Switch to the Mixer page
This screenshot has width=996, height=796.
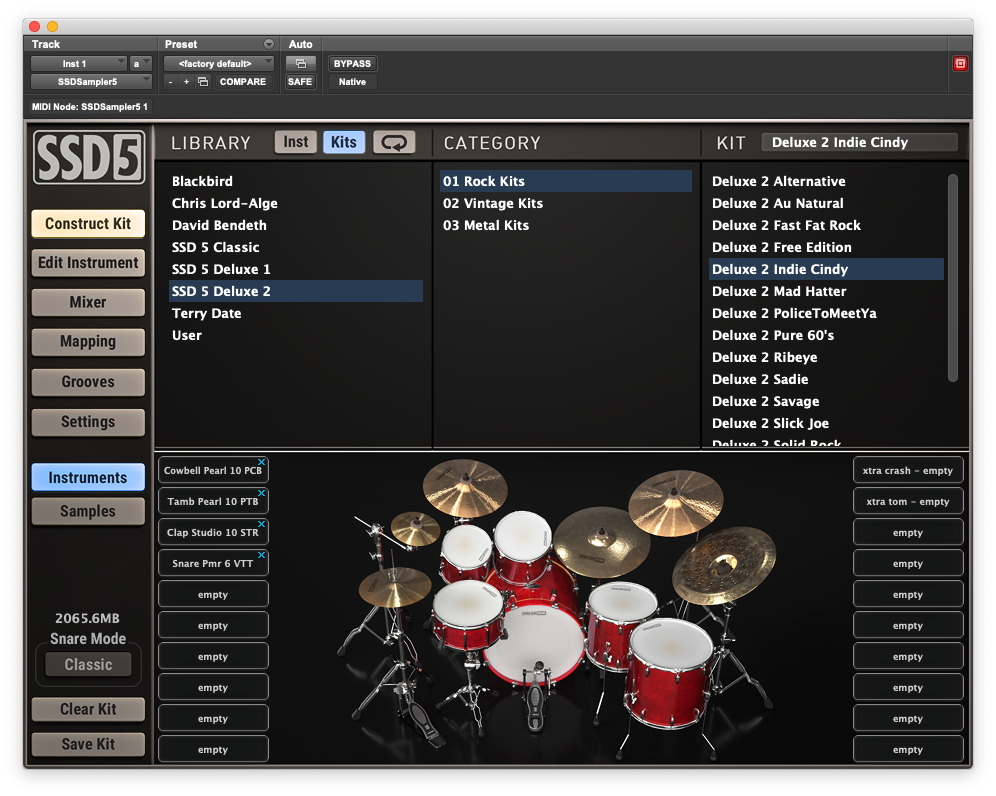click(x=88, y=302)
